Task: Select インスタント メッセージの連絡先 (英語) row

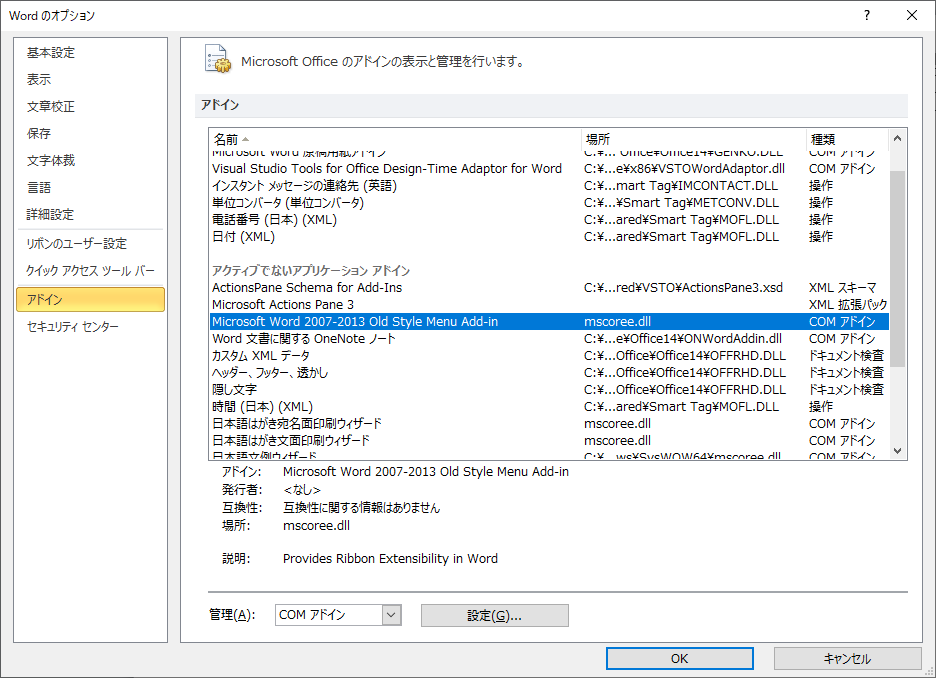Action: pyautogui.click(x=549, y=186)
